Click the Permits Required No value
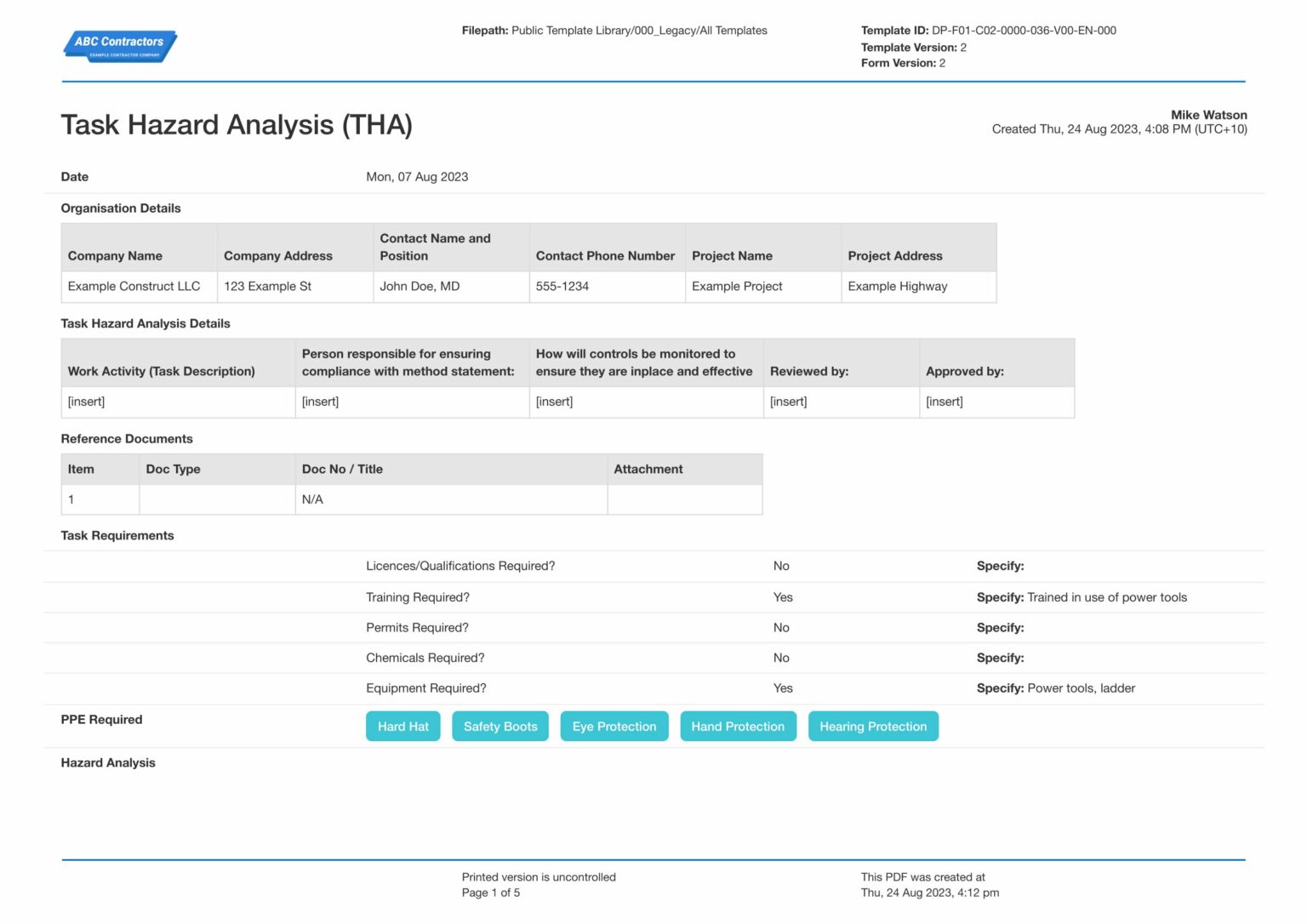Image resolution: width=1307 pixels, height=924 pixels. (781, 627)
